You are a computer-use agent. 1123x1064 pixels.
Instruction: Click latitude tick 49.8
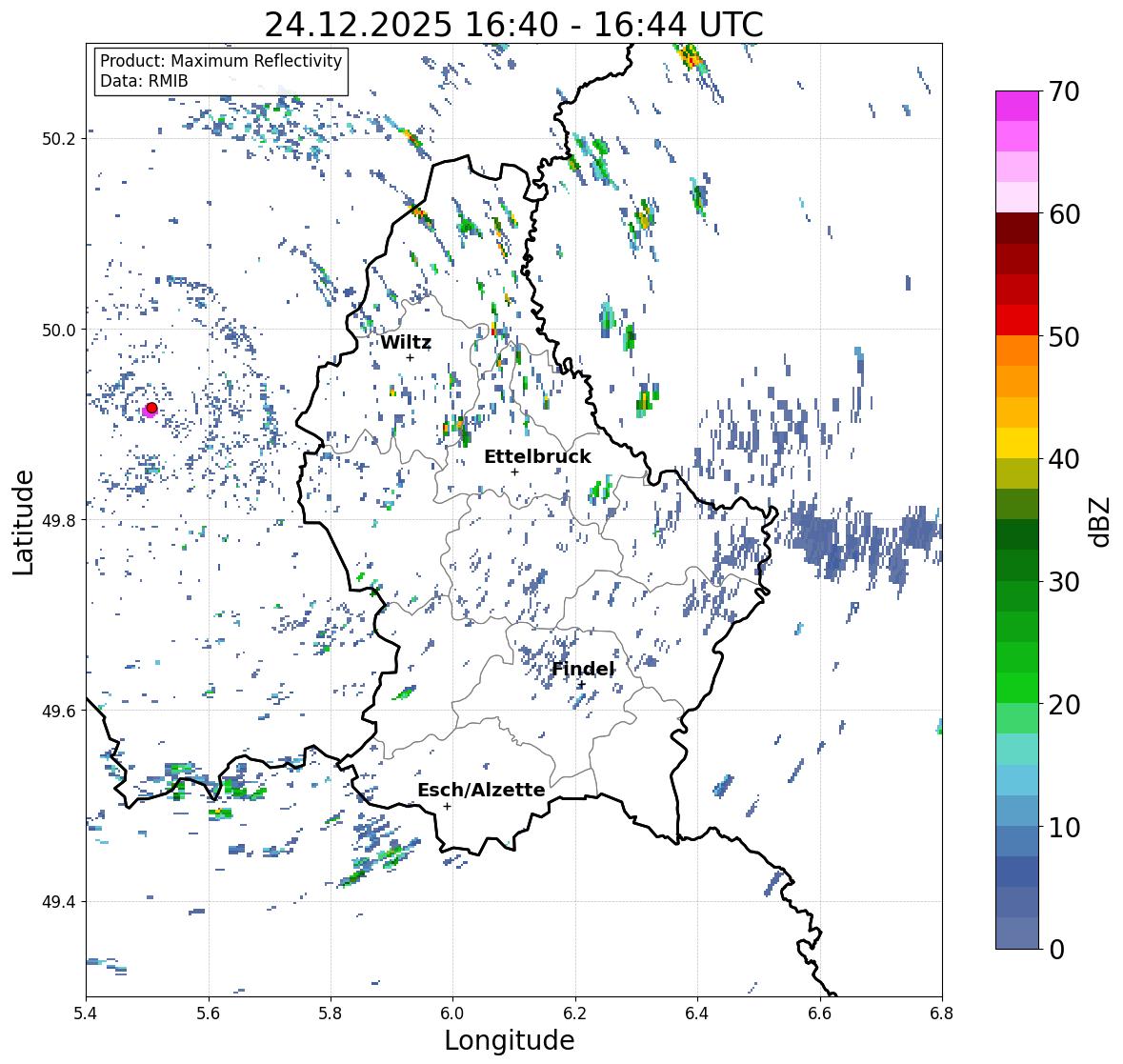point(59,520)
